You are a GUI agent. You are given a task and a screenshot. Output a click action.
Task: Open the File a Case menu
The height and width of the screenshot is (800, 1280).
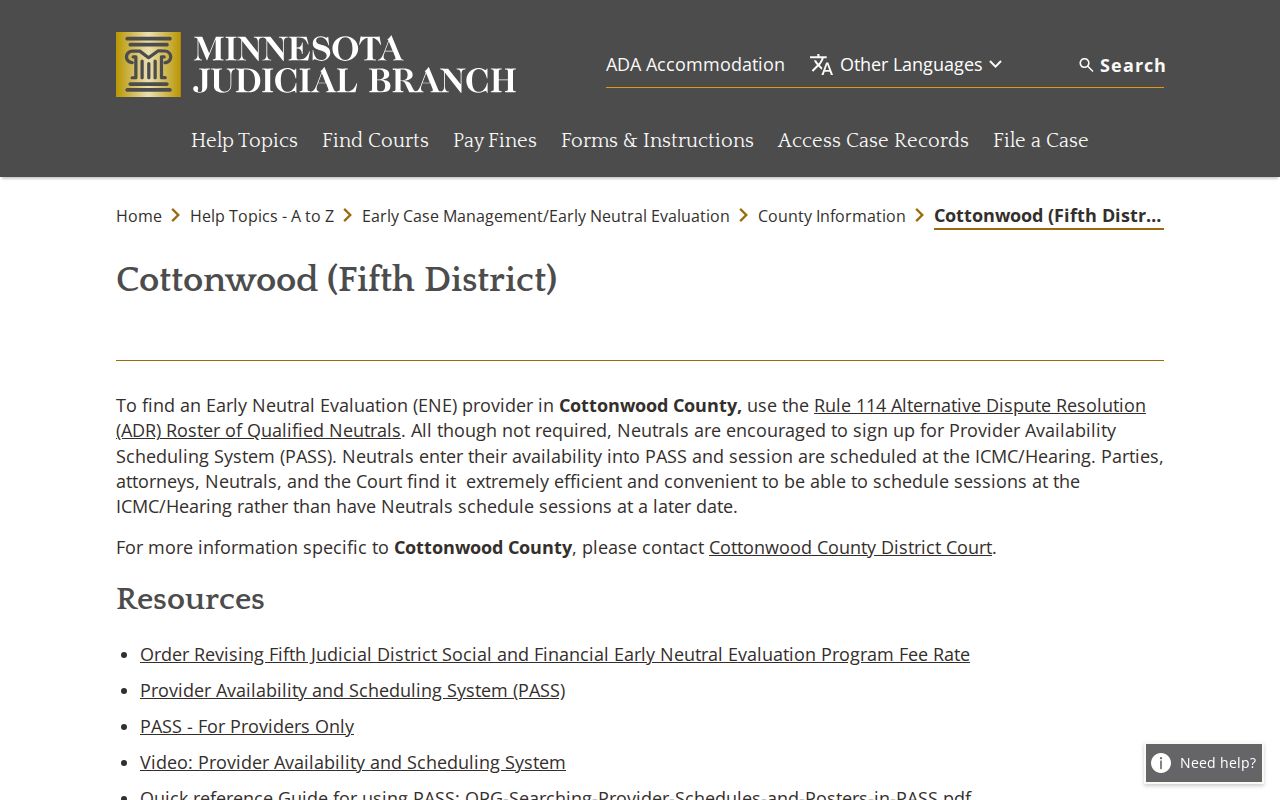(x=1040, y=140)
